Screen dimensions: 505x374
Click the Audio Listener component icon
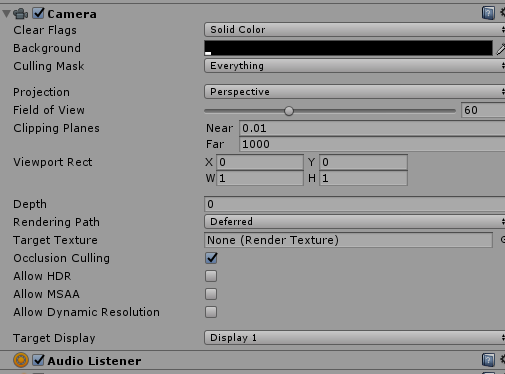(x=21, y=360)
